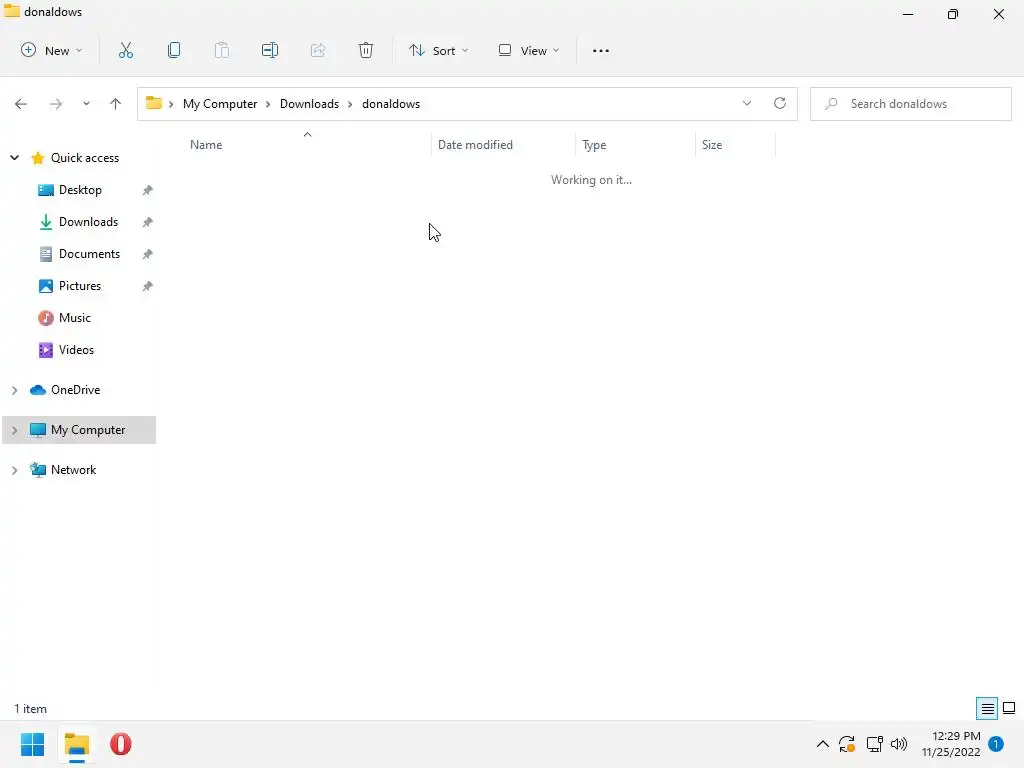Click the Copy icon in toolbar
1024x768 pixels.
174,50
